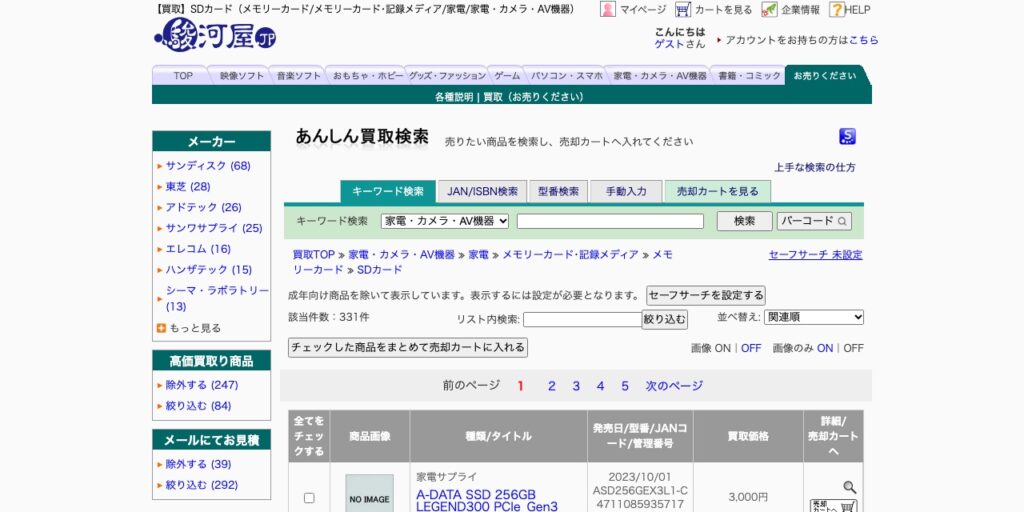This screenshot has height=512, width=1024.
Task: Select the 映像ソフト navigation tab
Action: 242,76
